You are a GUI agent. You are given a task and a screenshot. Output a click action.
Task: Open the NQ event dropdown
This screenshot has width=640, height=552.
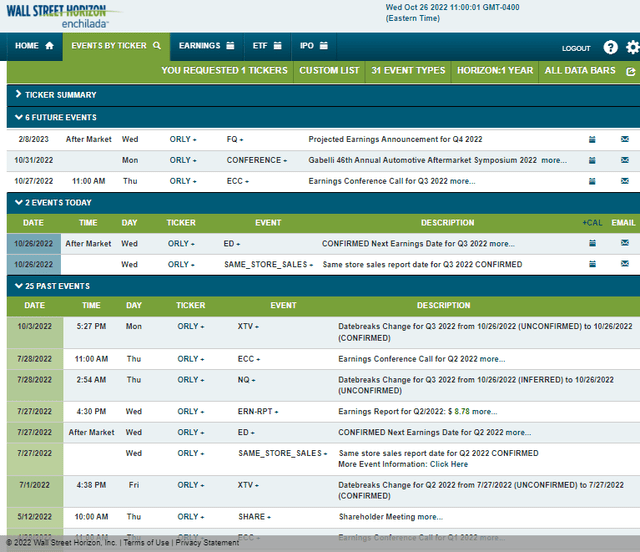(247, 380)
